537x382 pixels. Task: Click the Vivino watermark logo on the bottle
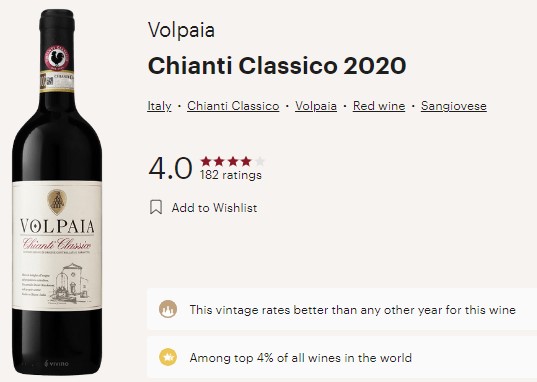(x=57, y=363)
